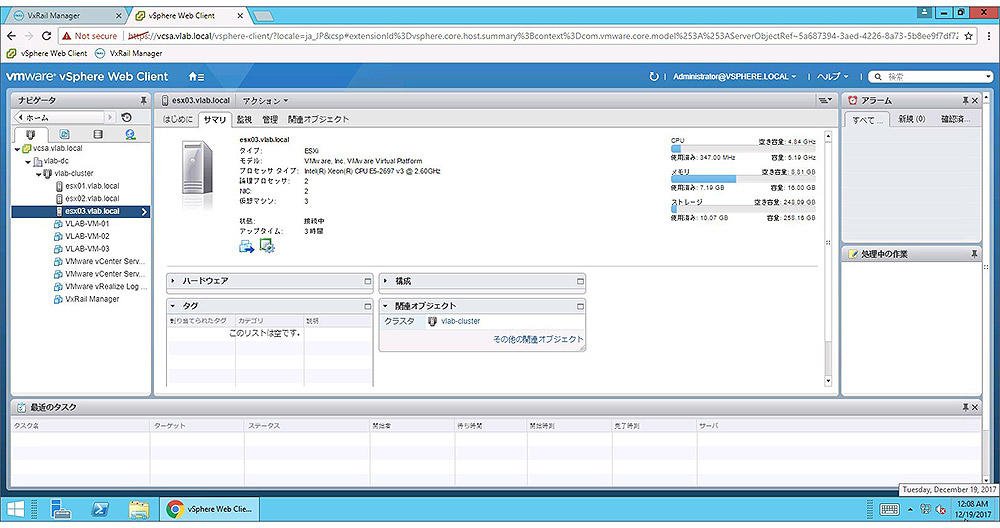Switch to Getting Started tab
This screenshot has height=528, width=1000.
(x=178, y=119)
